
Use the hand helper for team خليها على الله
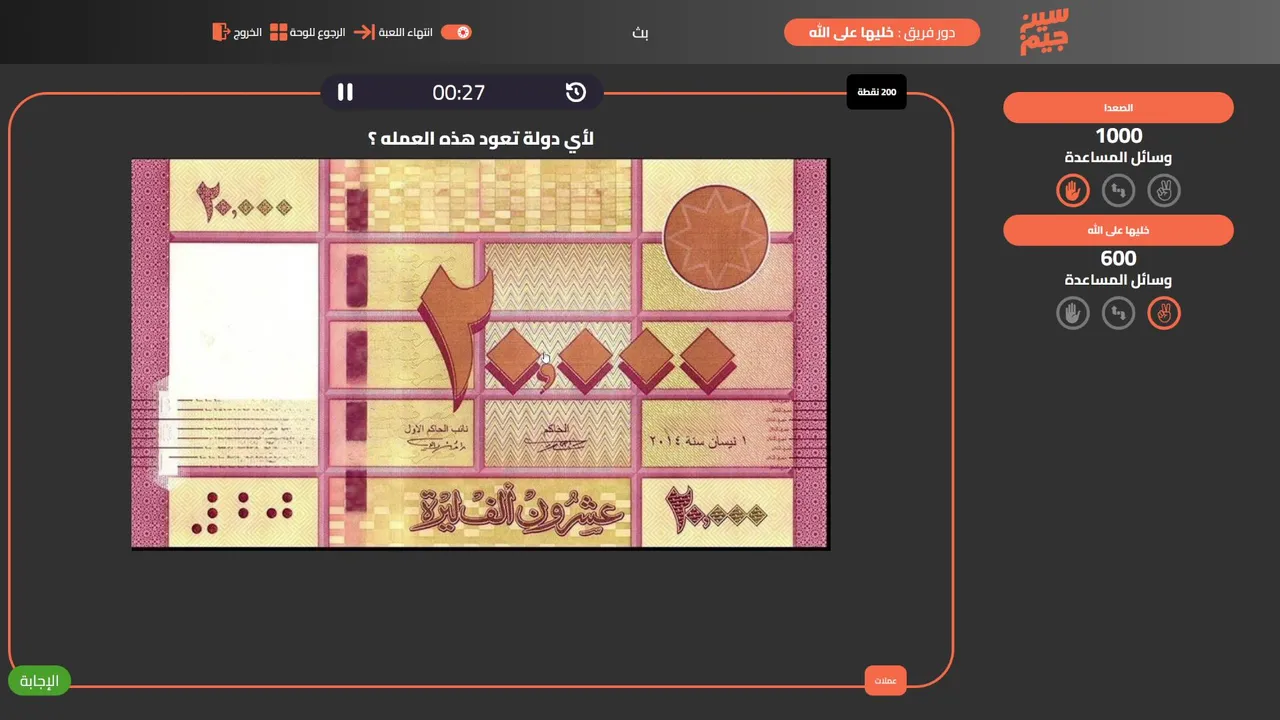pos(1073,313)
